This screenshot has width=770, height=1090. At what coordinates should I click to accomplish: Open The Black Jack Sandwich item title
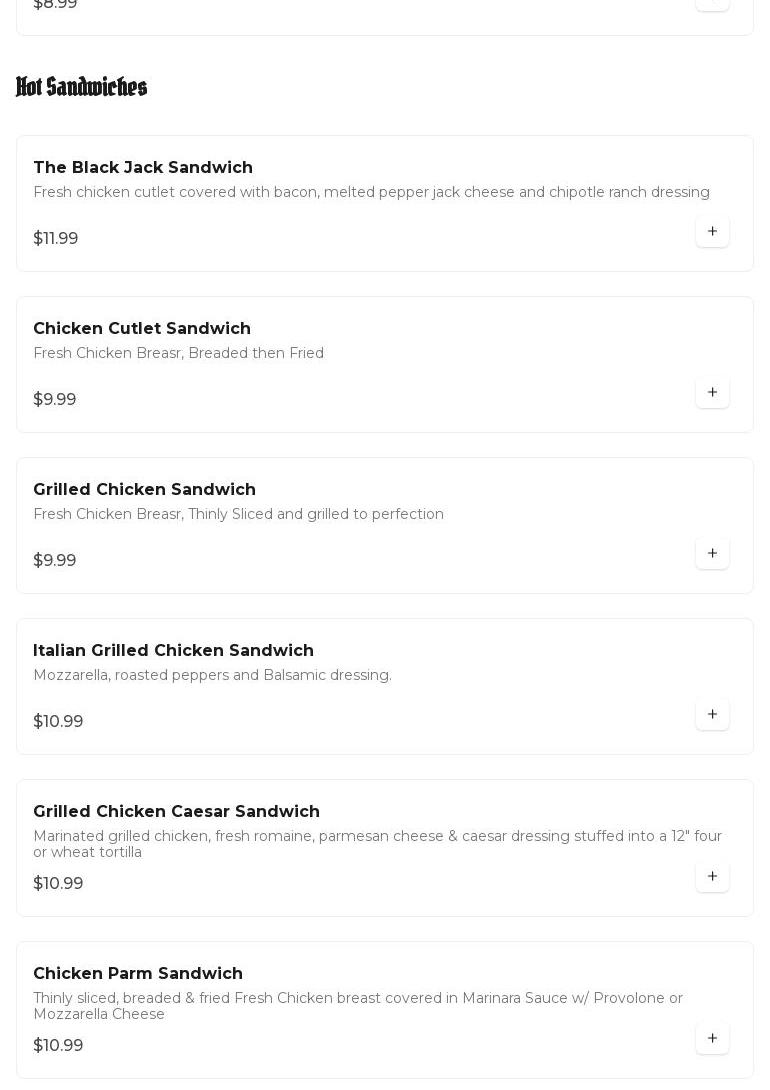143,168
